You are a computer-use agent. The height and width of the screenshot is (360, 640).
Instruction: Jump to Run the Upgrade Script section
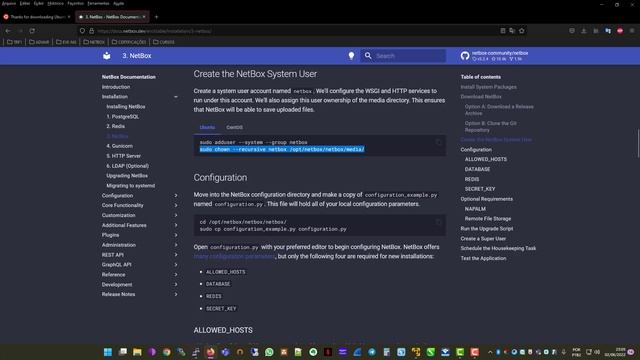coord(487,229)
